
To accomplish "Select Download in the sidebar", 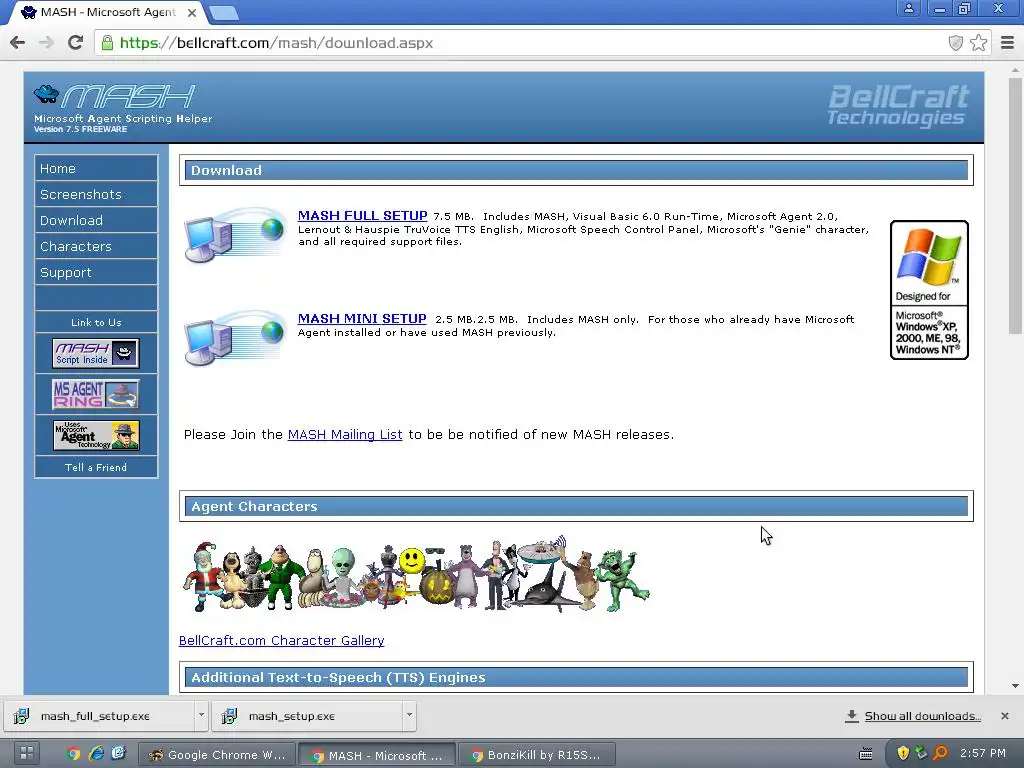I will tap(96, 221).
